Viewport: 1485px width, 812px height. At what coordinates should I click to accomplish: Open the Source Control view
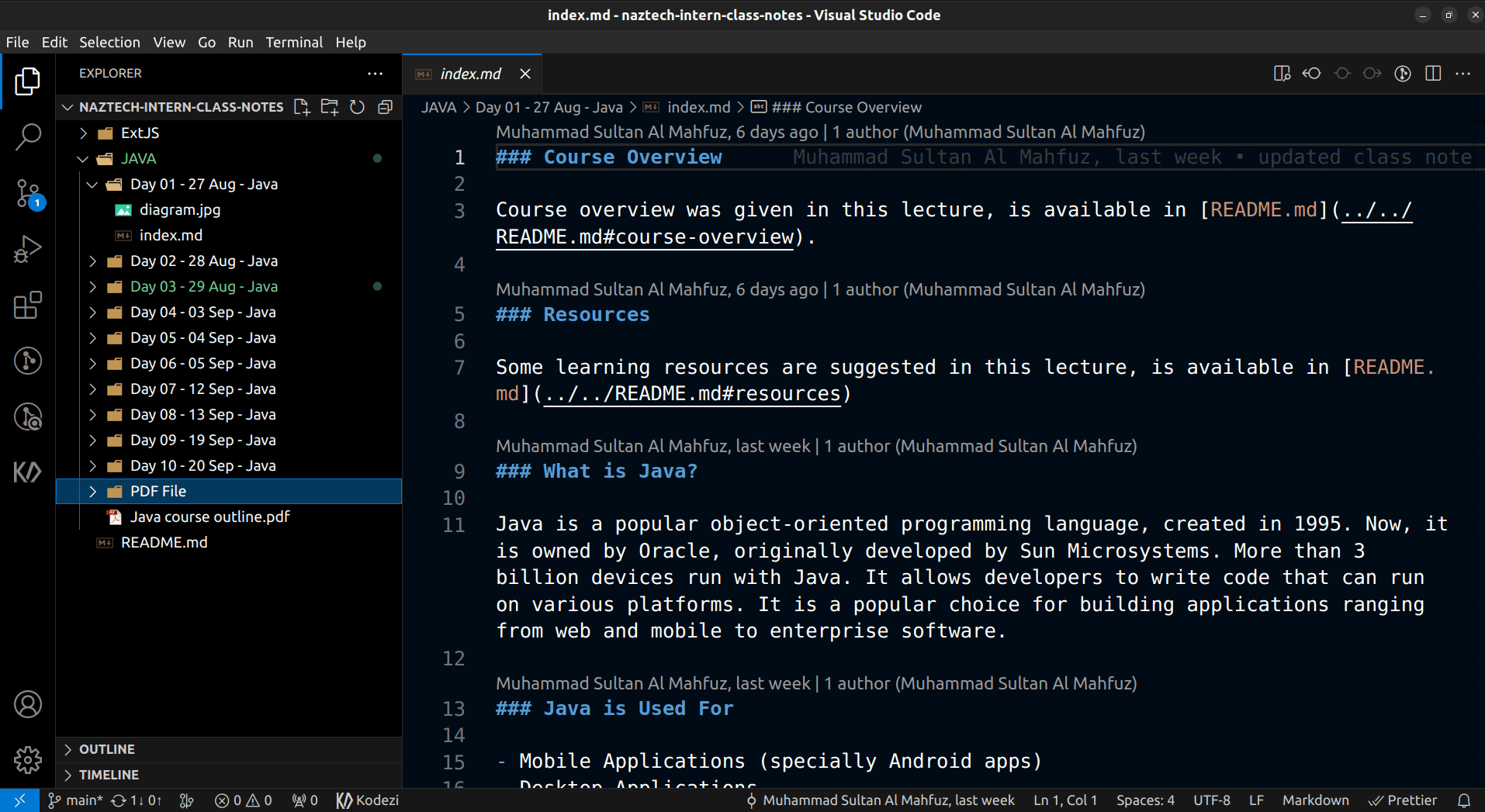(27, 193)
